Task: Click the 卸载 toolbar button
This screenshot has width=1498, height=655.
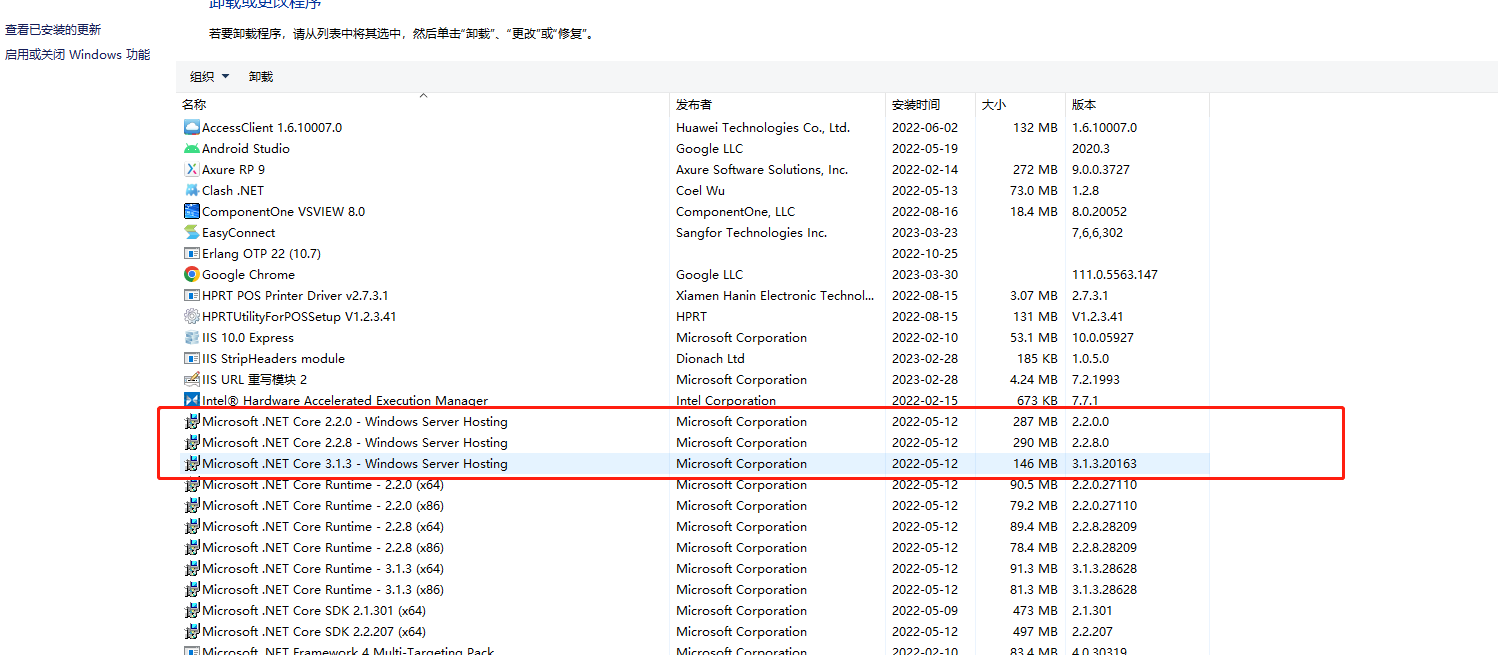Action: point(261,76)
